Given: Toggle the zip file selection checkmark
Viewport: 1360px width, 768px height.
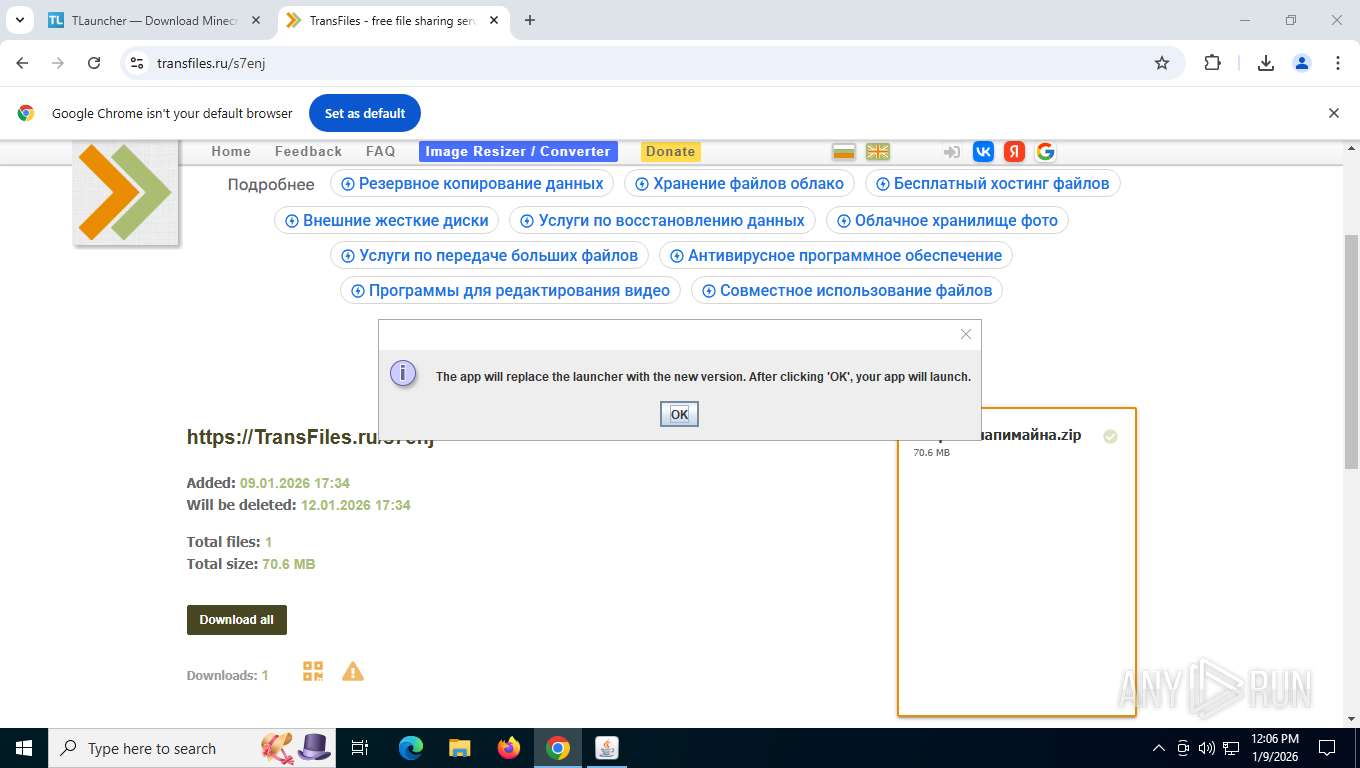Looking at the screenshot, I should pyautogui.click(x=1110, y=437).
